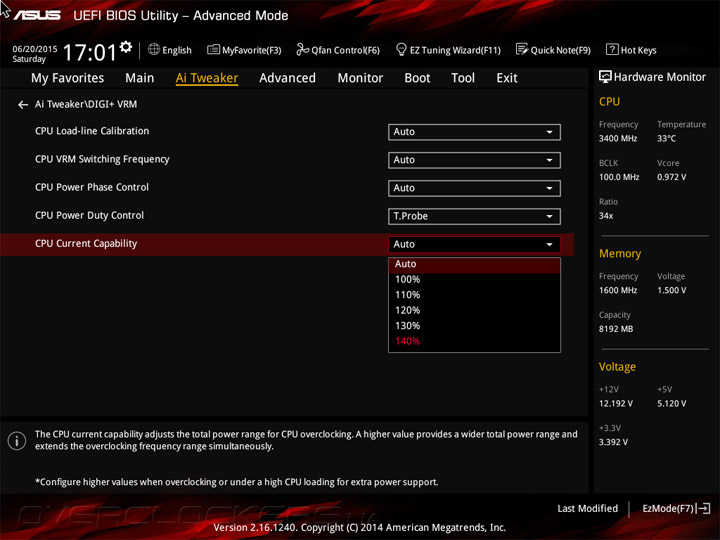
Task: Go to the Monitor tab
Action: tap(360, 78)
